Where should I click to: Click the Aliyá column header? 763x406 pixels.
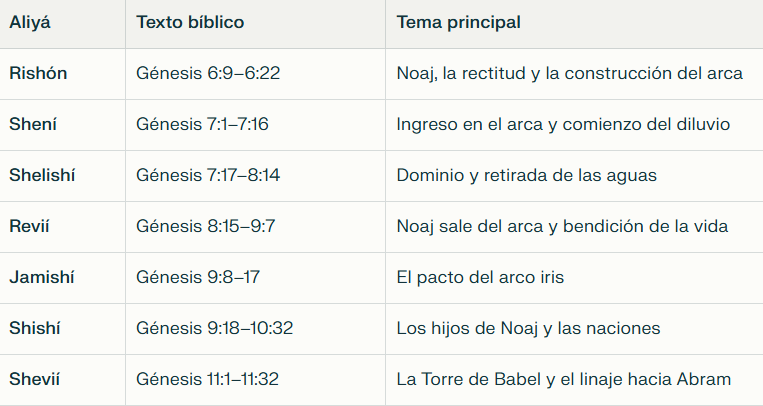pos(30,22)
